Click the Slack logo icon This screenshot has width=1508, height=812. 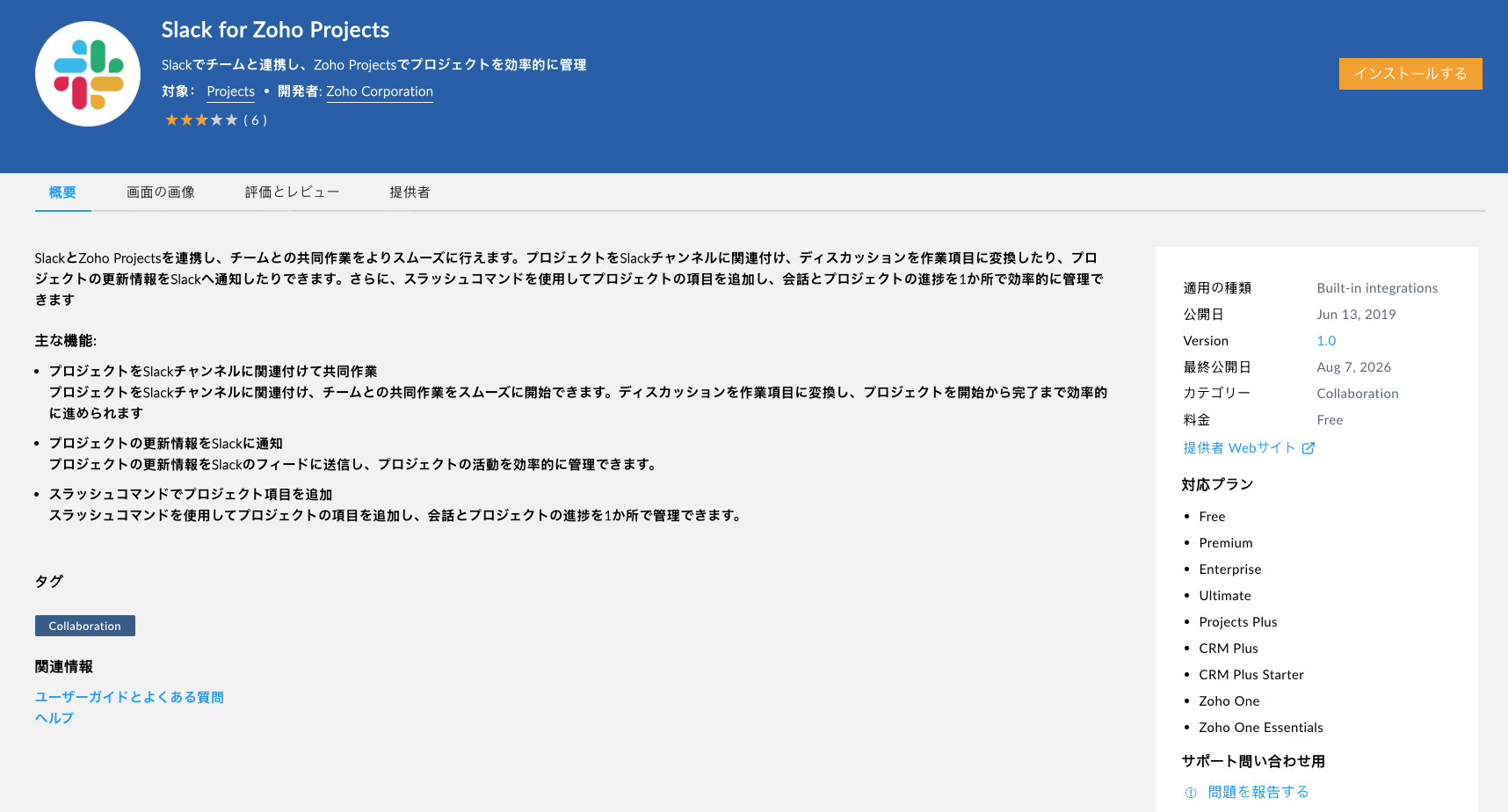coord(88,74)
